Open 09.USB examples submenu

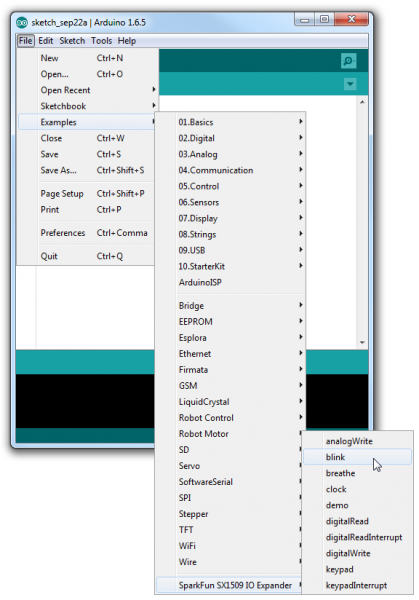(230, 251)
